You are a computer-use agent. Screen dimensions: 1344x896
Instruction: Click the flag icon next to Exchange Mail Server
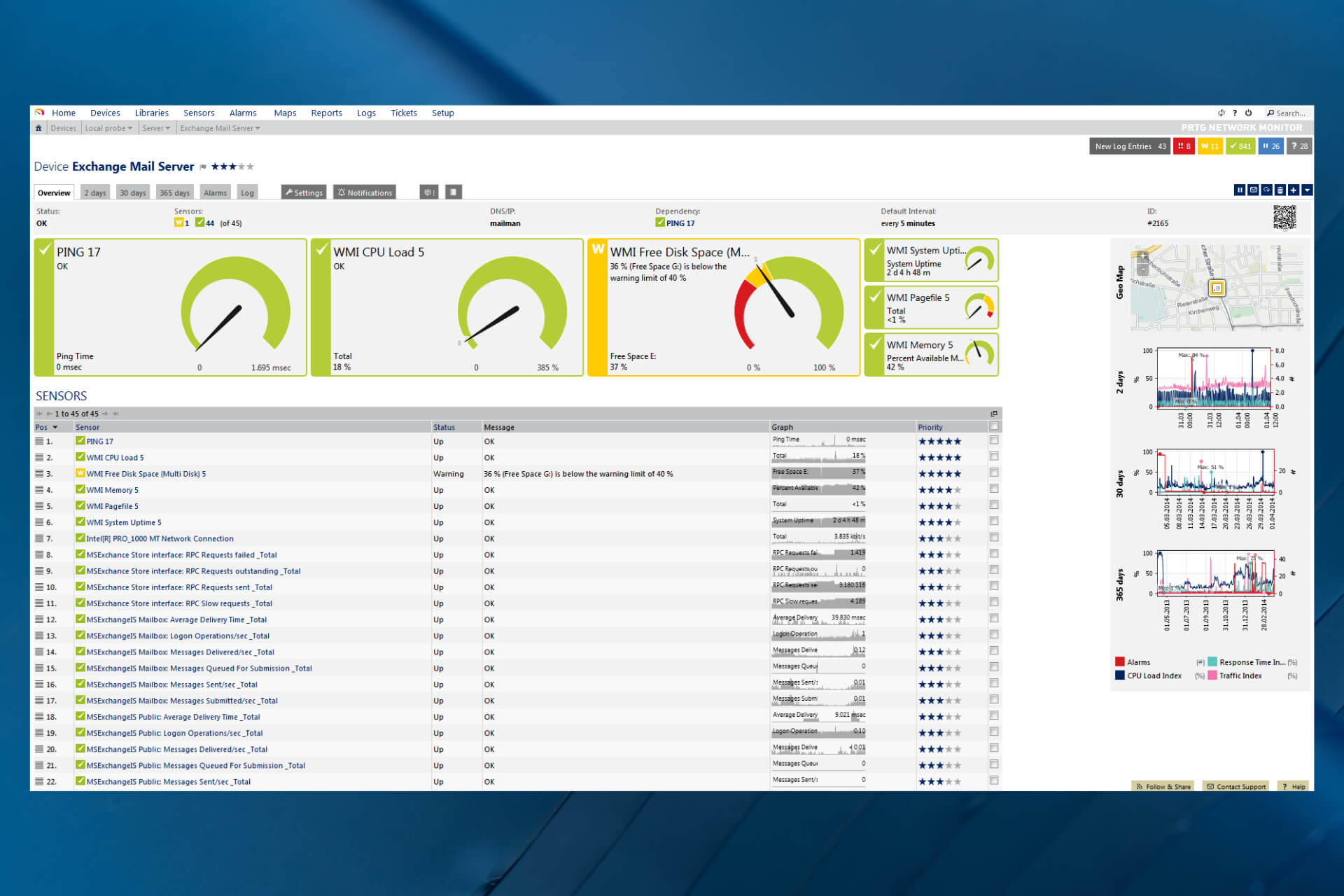[203, 167]
